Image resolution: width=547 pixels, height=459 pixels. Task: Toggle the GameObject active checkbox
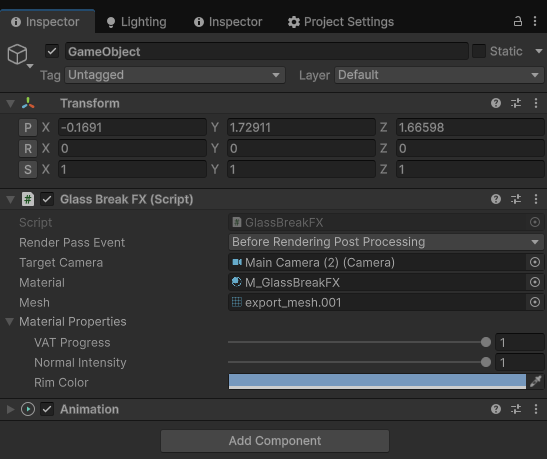52,51
